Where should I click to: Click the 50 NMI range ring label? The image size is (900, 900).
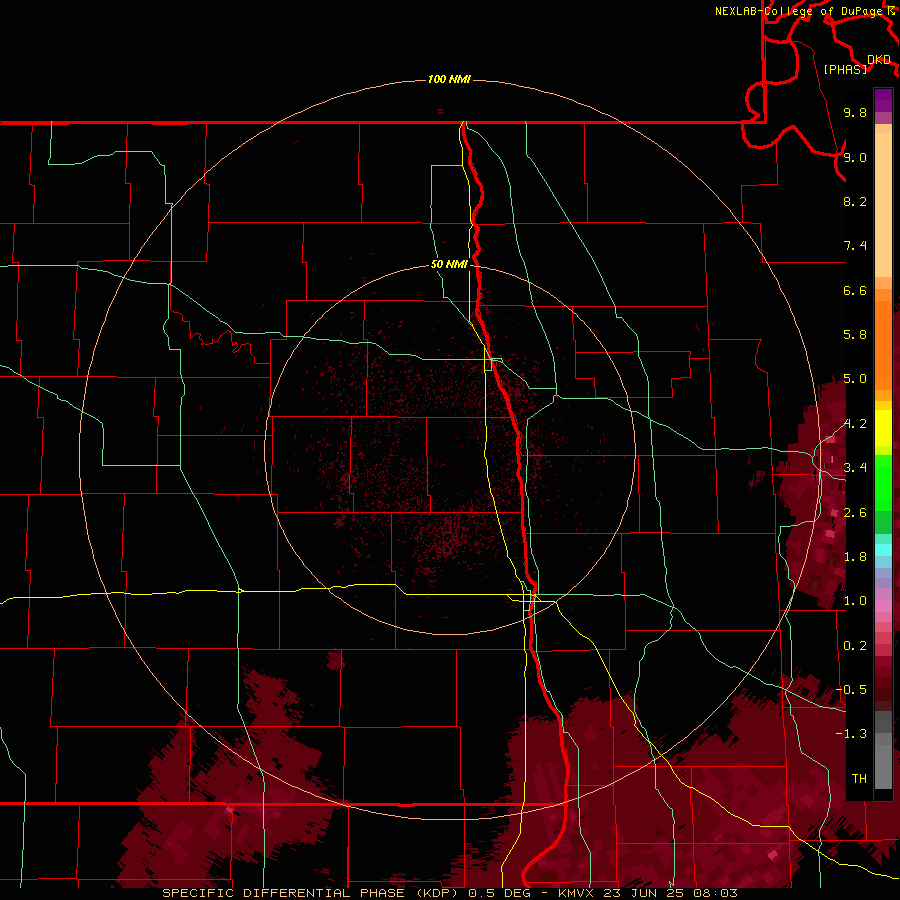coord(449,264)
